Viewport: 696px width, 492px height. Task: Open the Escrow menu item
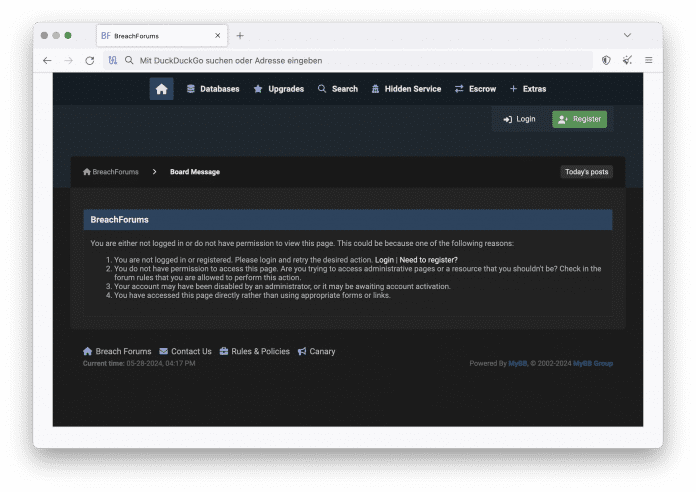475,89
